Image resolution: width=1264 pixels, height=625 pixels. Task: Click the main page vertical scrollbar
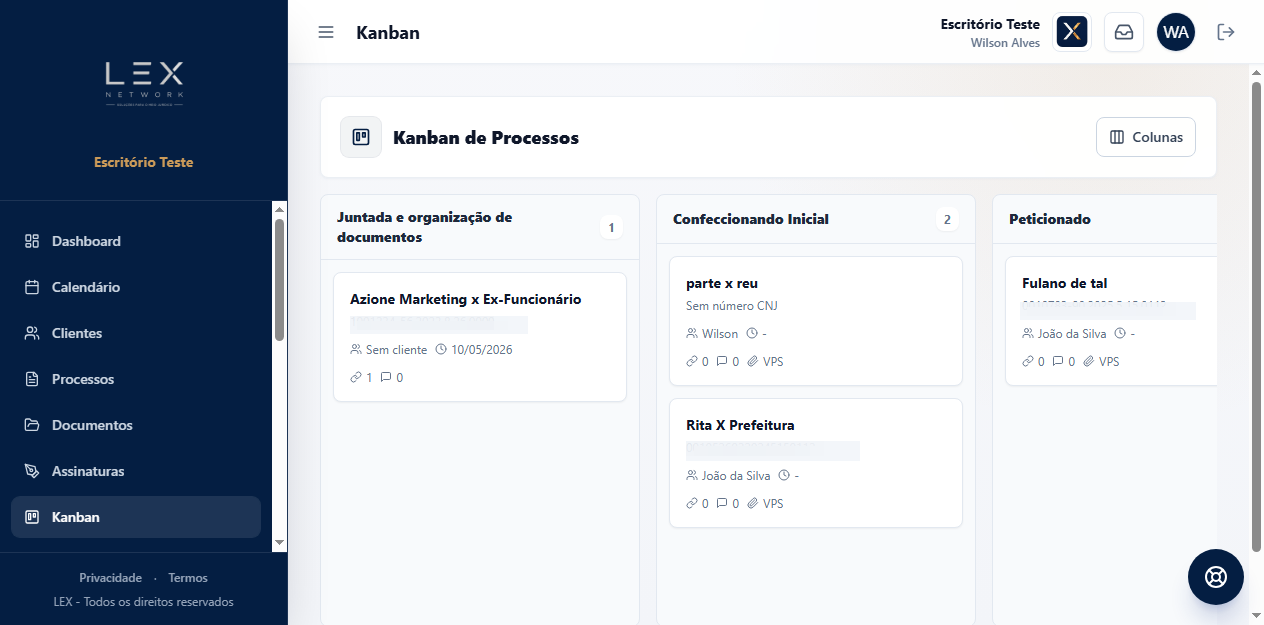coord(1256,316)
